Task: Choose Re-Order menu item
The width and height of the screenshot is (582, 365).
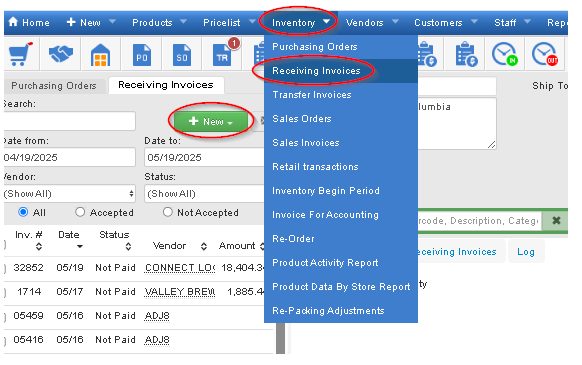Action: coord(341,238)
